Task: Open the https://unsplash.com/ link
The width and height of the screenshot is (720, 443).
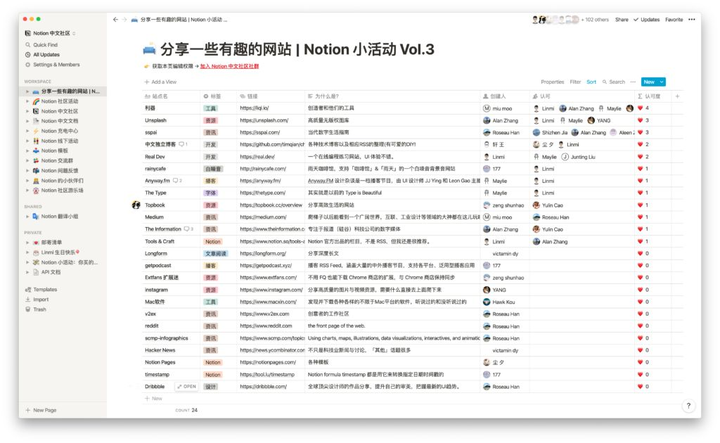Action: (264, 121)
